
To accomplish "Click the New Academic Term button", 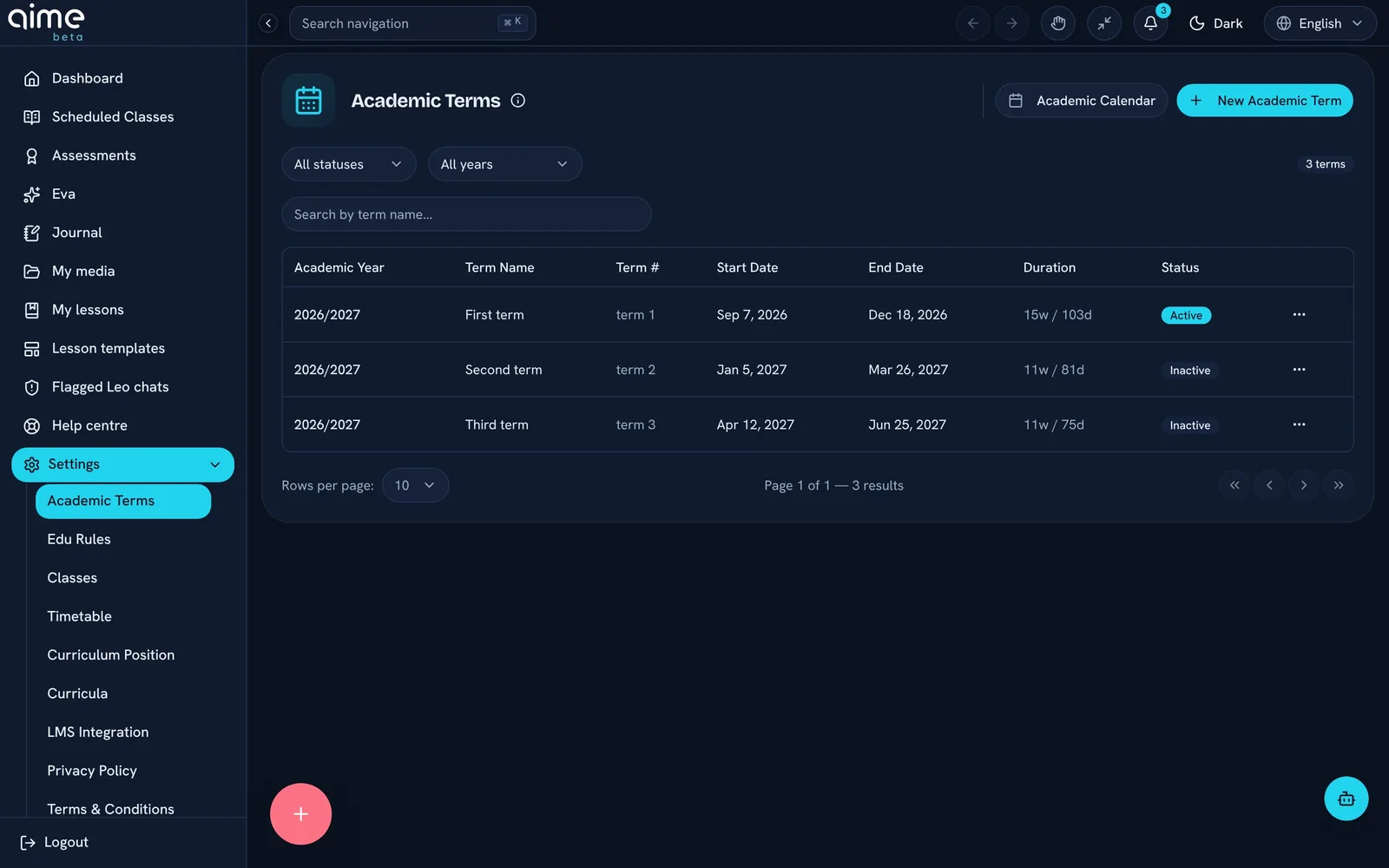I will pyautogui.click(x=1265, y=101).
